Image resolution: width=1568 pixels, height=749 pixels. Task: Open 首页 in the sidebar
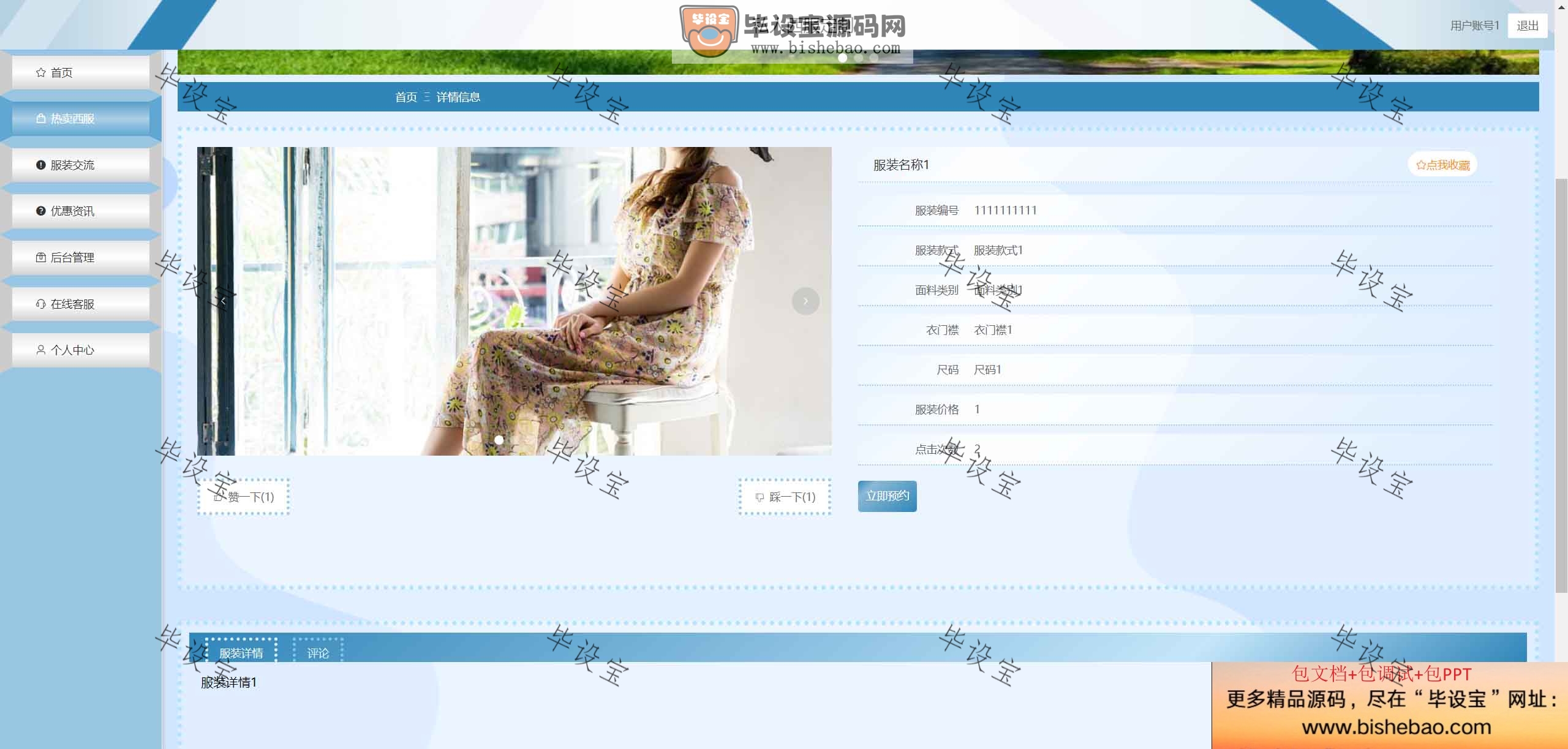click(80, 72)
